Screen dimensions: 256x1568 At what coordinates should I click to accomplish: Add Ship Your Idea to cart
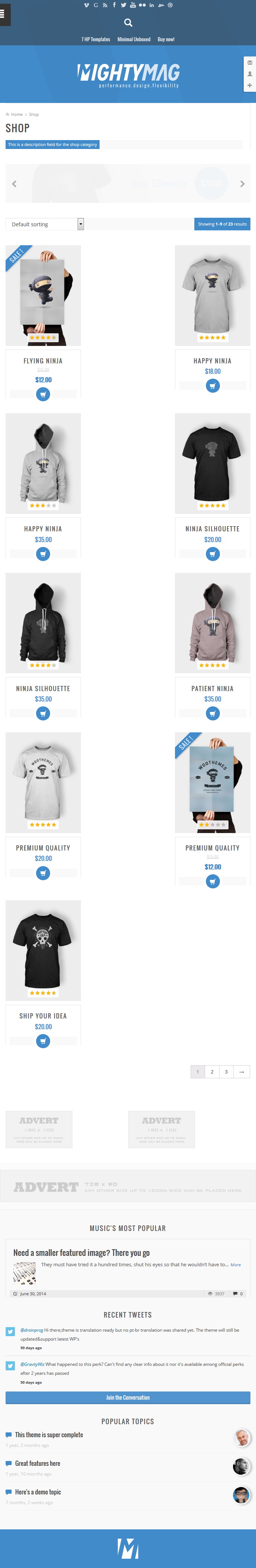(43, 1041)
